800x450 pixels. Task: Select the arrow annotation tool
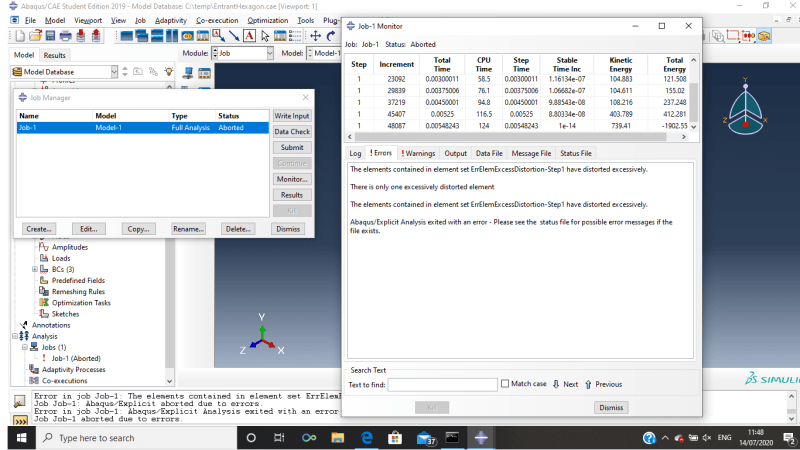(x=234, y=36)
